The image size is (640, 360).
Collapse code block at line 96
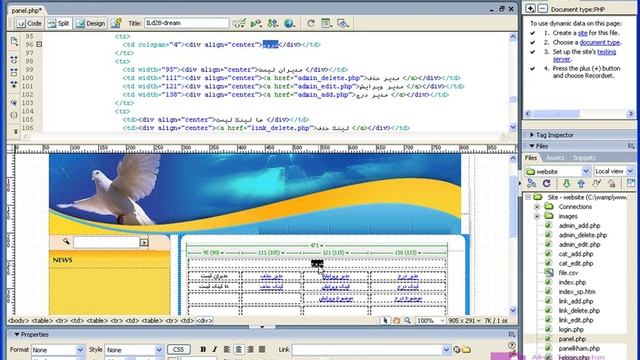click(39, 44)
